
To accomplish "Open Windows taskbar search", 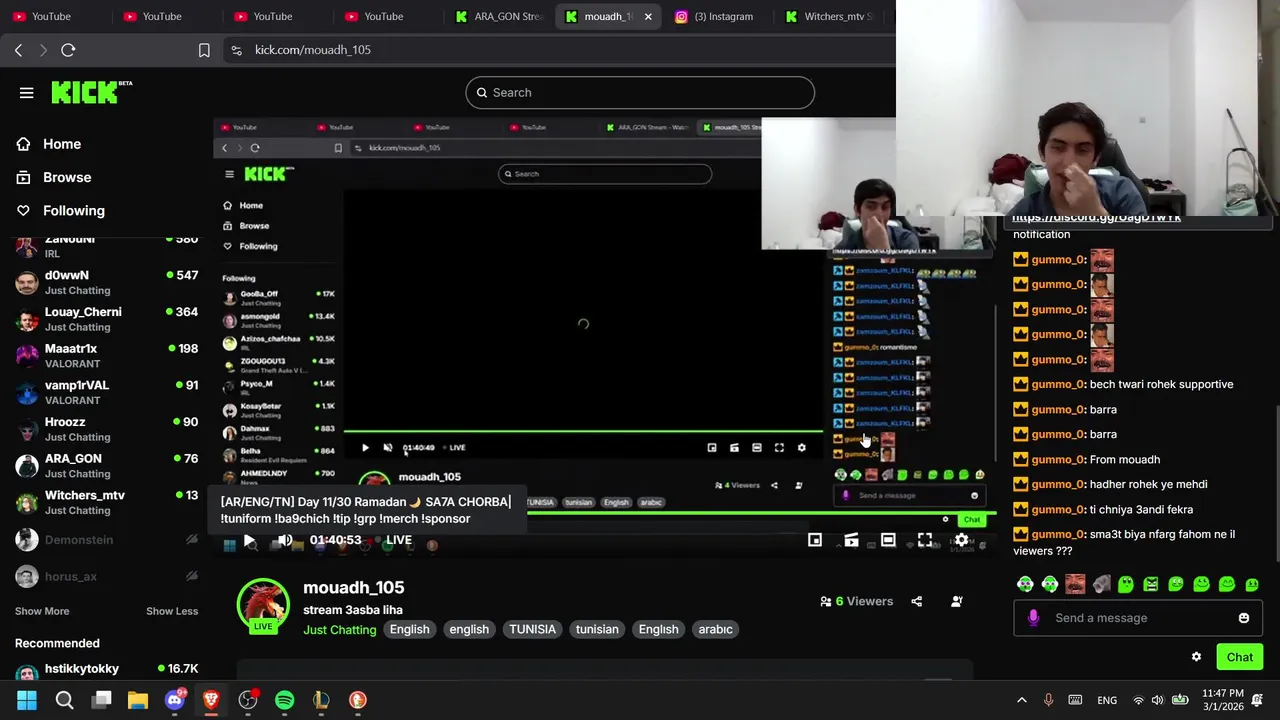I will click(64, 700).
